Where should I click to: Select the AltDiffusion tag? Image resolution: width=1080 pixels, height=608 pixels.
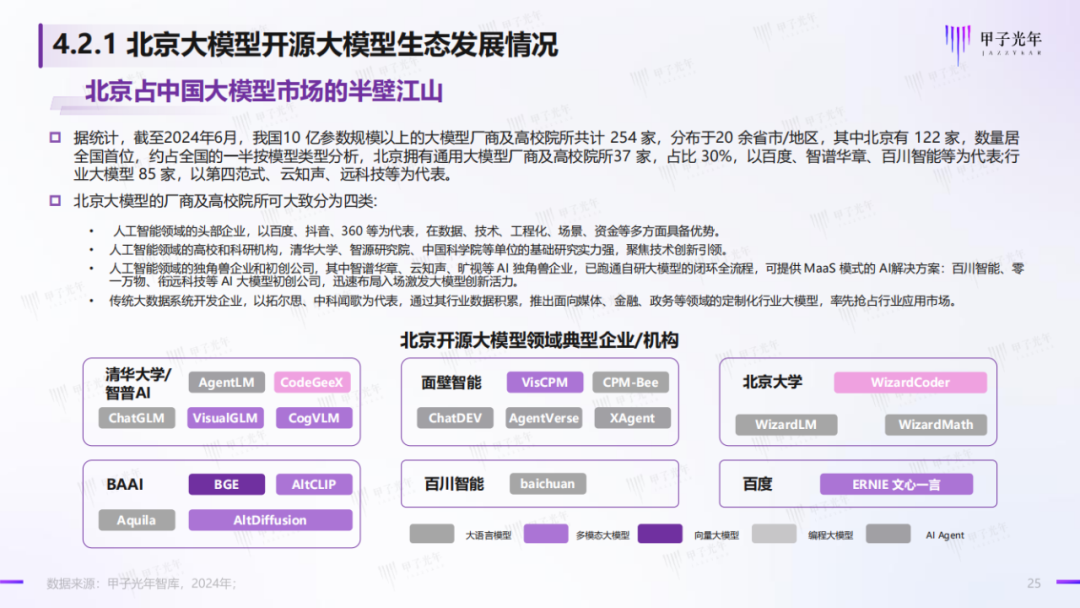270,520
